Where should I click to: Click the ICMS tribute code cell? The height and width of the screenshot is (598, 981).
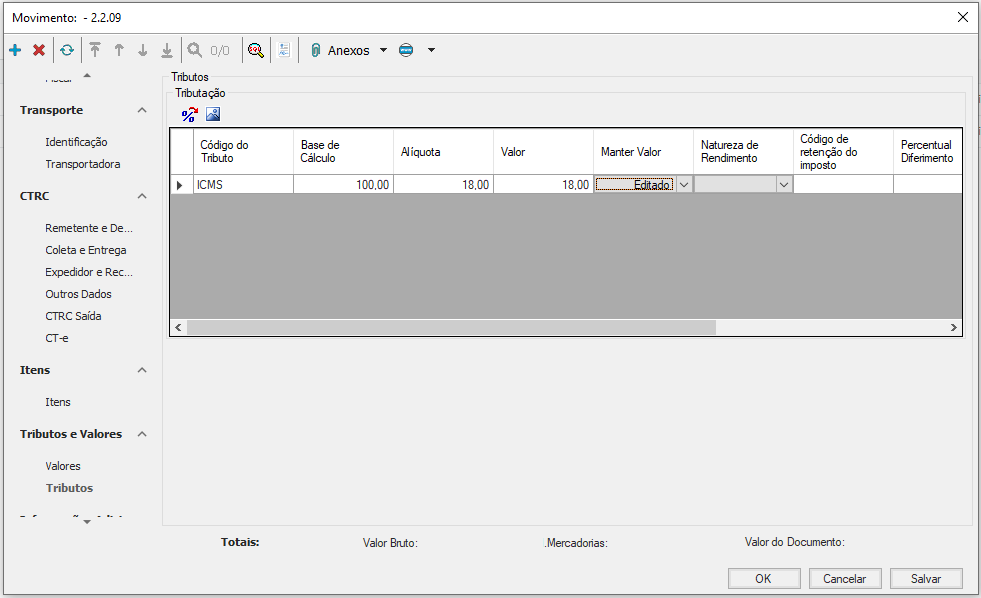[243, 185]
